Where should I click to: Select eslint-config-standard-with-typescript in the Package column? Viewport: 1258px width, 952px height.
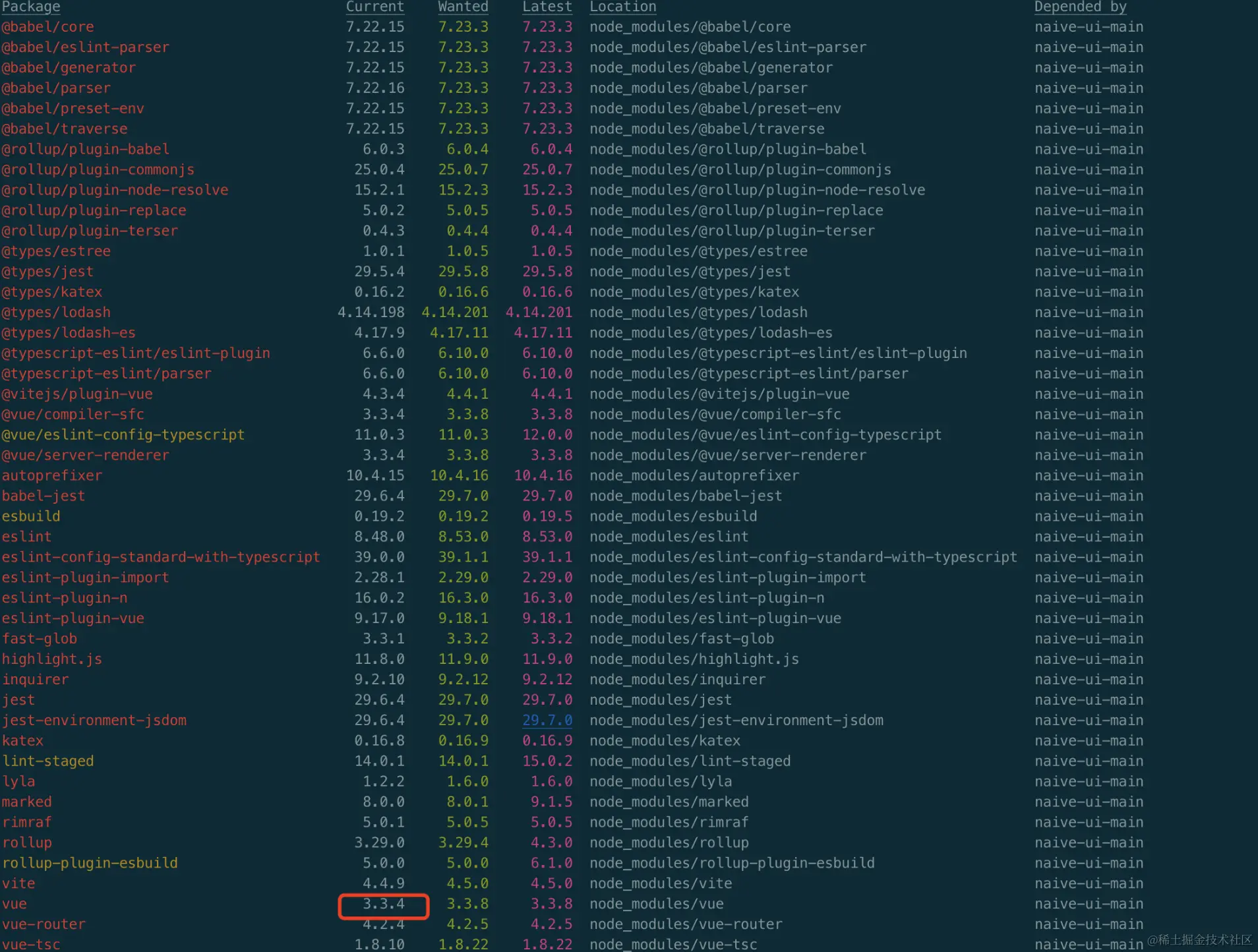[x=161, y=558]
